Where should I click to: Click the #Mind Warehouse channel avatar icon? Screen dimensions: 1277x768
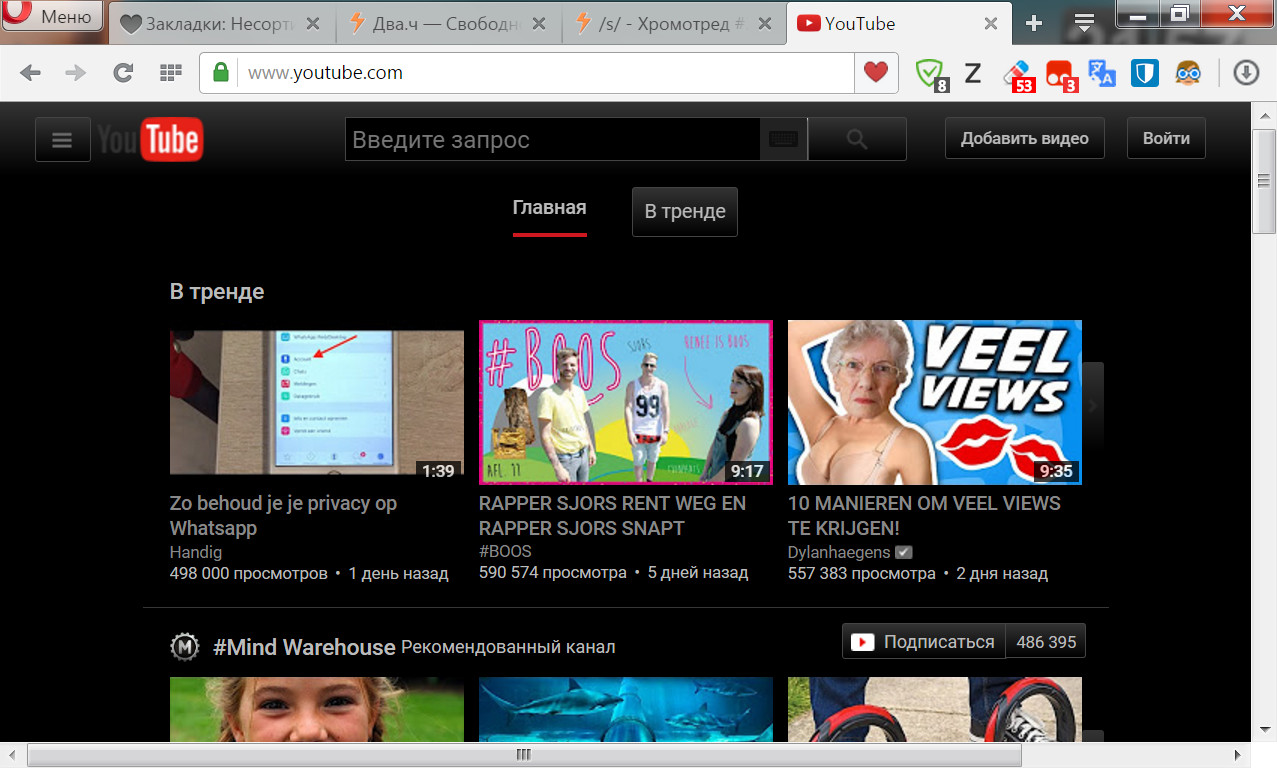tap(185, 647)
